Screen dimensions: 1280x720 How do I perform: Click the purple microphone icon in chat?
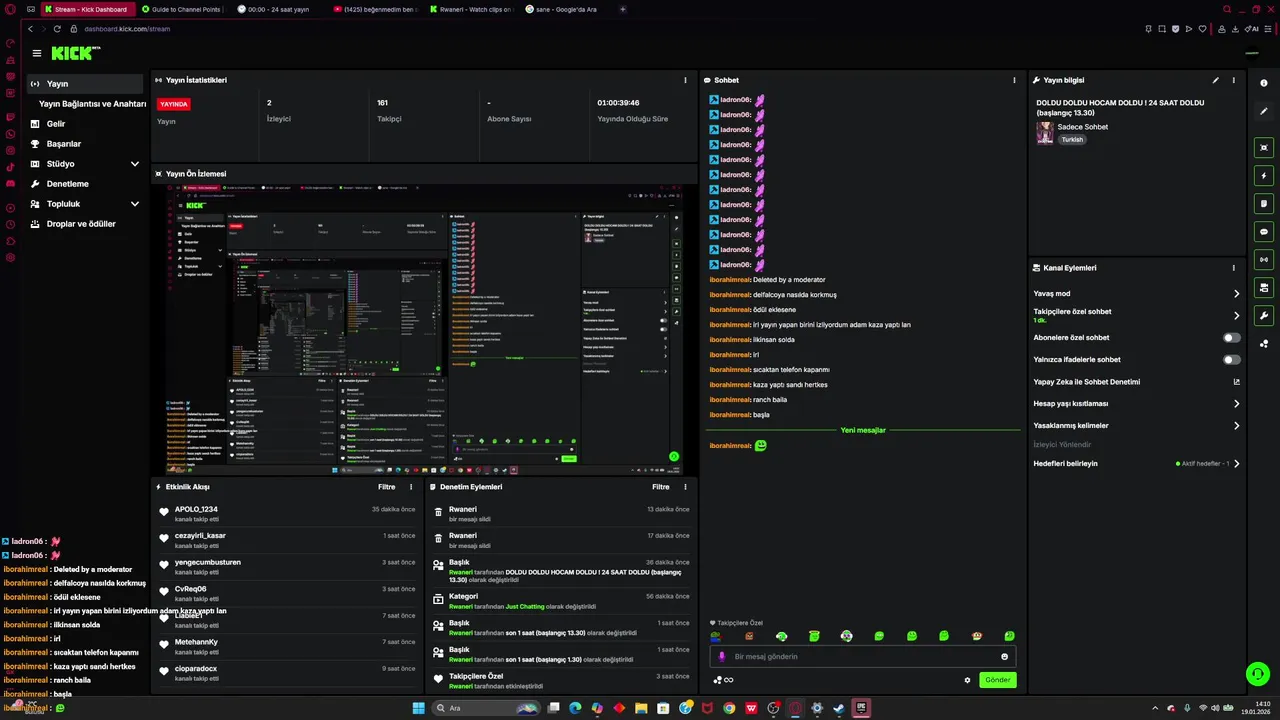tap(722, 657)
